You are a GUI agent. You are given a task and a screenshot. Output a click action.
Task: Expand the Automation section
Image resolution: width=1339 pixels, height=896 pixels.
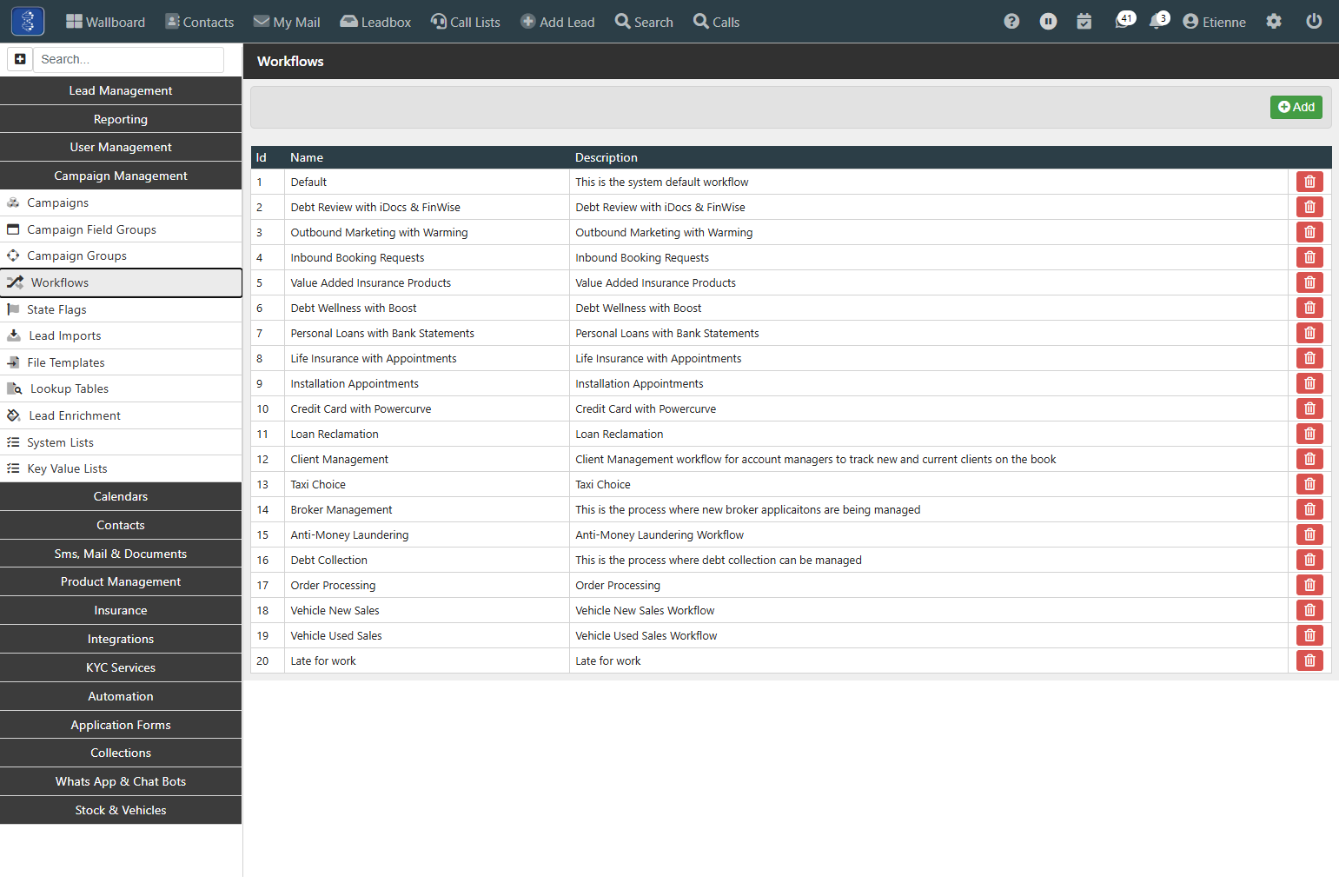click(x=121, y=696)
